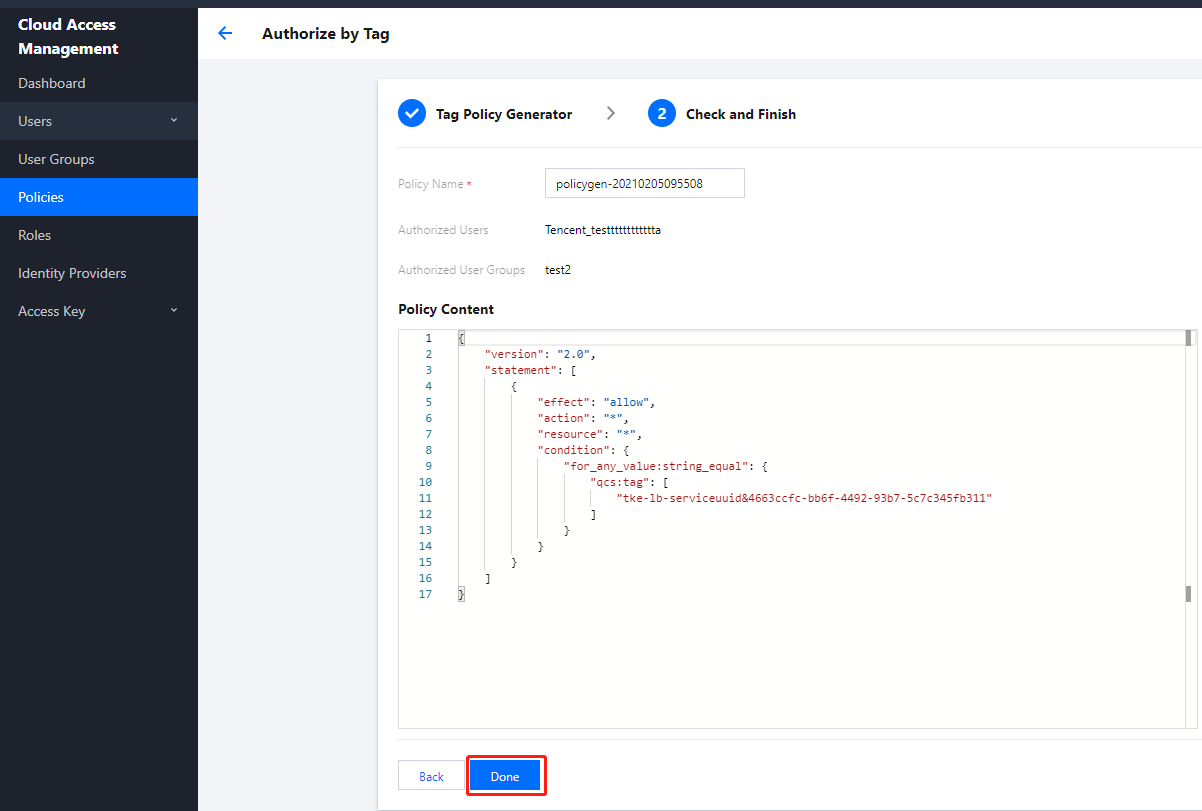Navigate to Identity Providers

pyautogui.click(x=72, y=273)
